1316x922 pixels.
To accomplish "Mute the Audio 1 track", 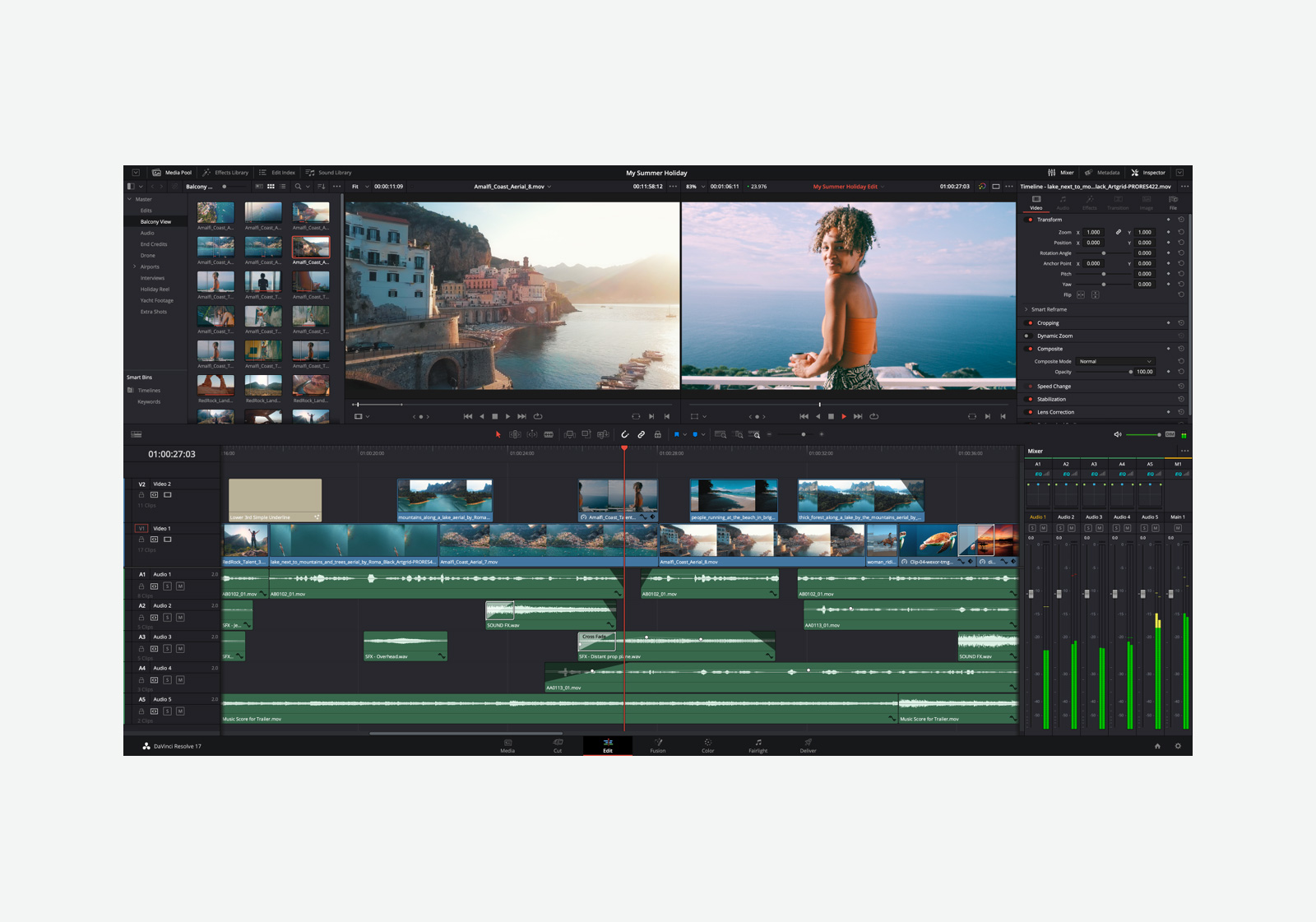I will coord(180,586).
